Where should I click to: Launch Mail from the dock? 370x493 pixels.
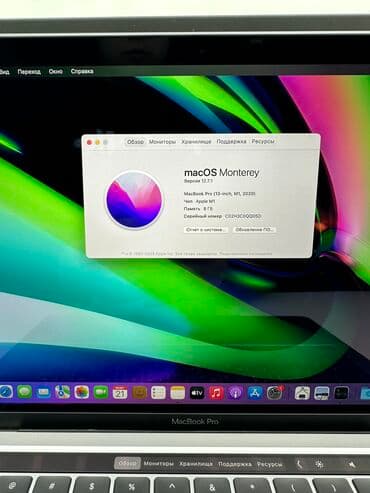44,392
